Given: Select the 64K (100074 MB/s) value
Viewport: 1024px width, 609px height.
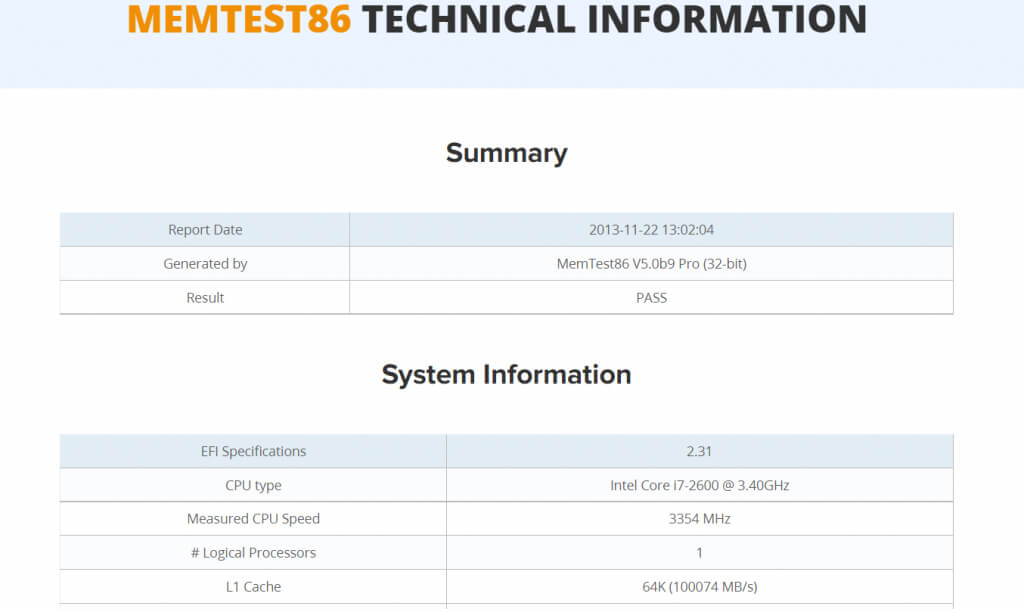Looking at the screenshot, I should pyautogui.click(x=699, y=586).
